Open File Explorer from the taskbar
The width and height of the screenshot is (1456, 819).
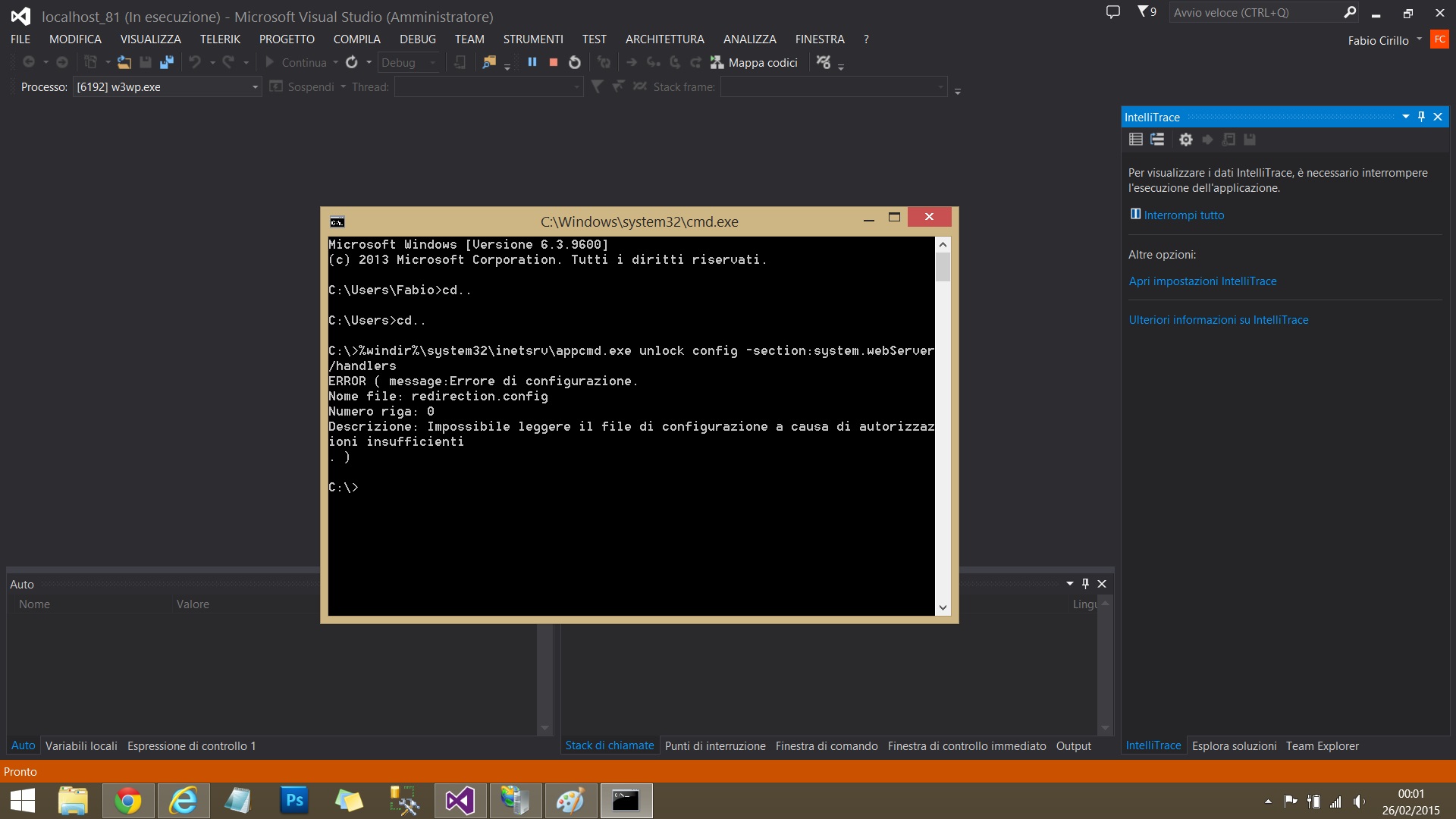tap(73, 801)
